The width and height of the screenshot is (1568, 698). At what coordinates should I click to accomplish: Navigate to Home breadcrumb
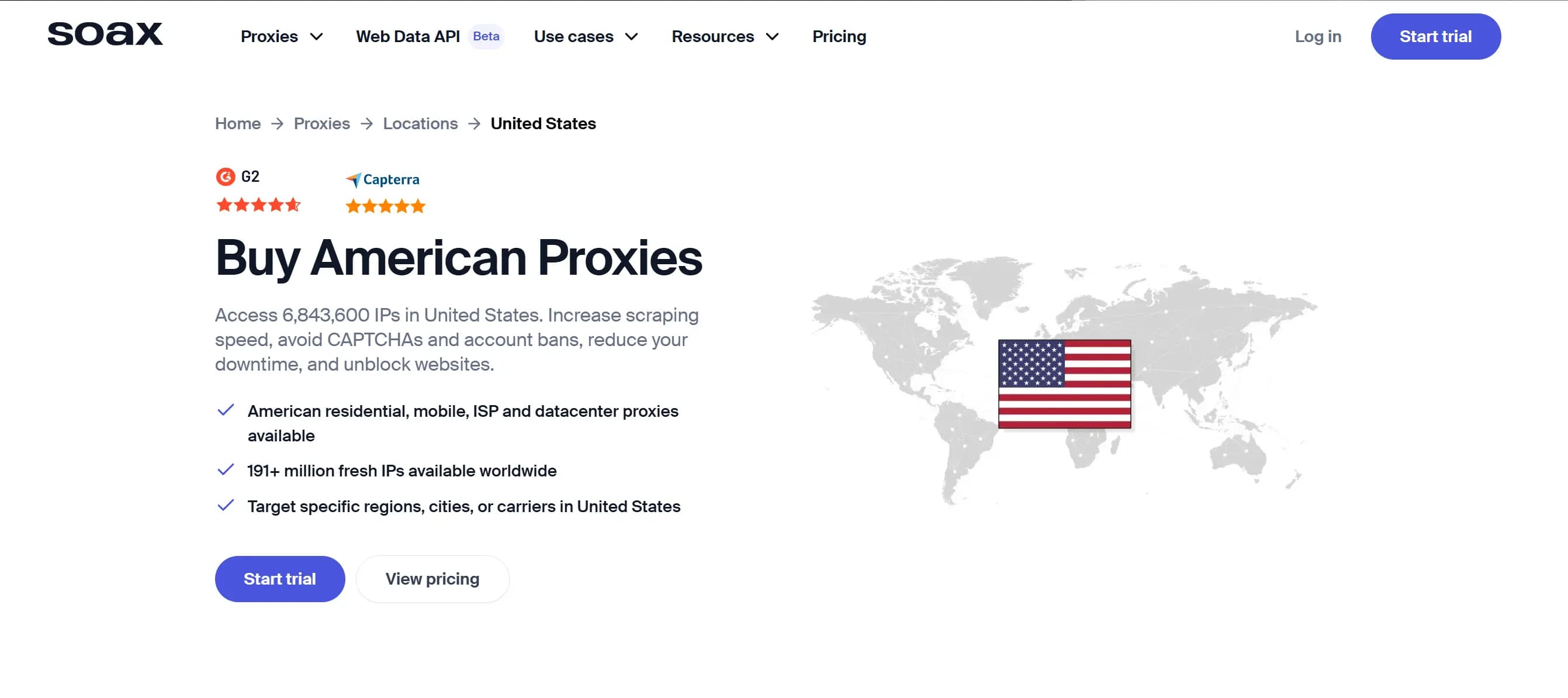coord(237,124)
